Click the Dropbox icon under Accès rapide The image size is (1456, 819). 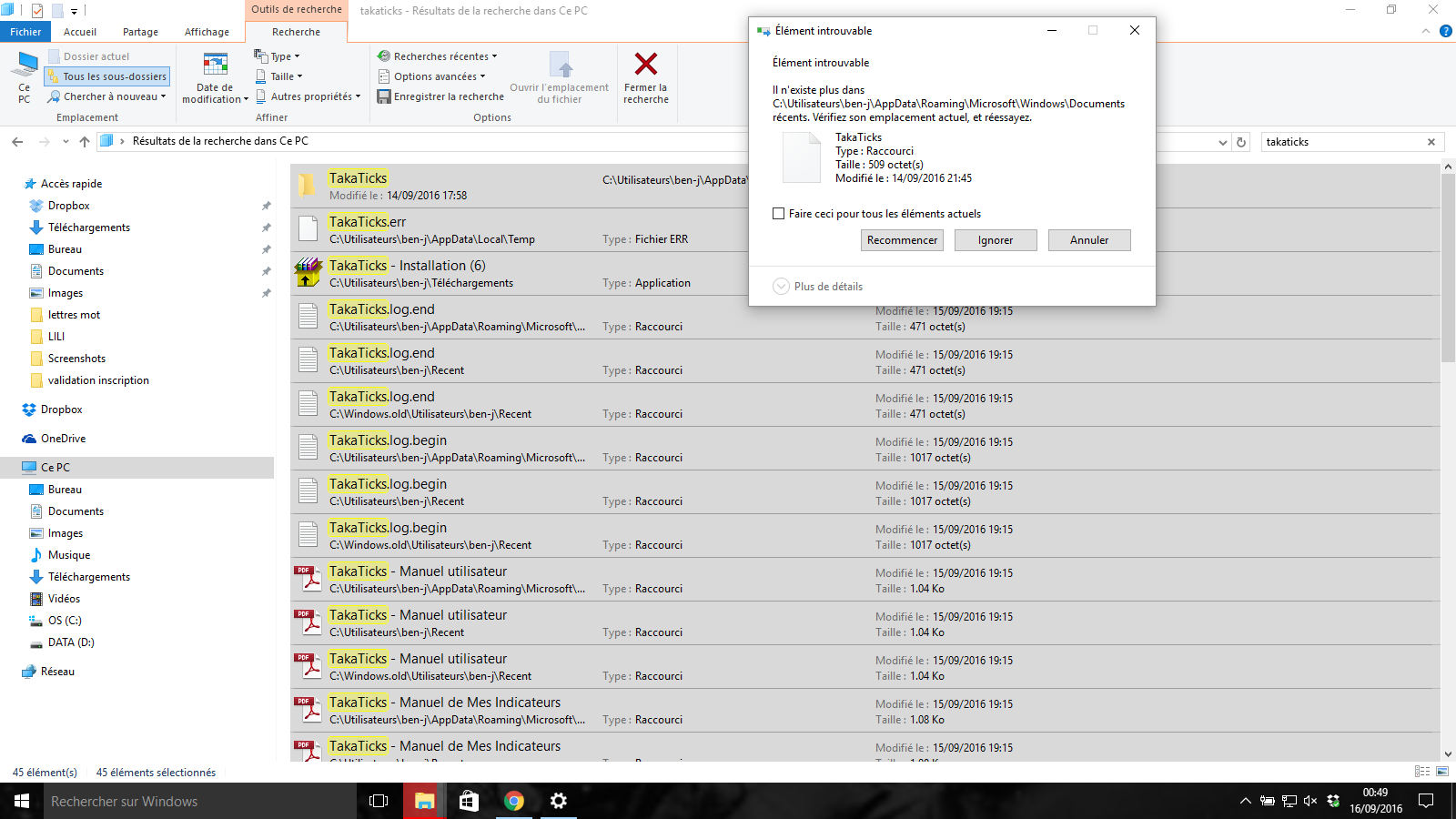tap(36, 206)
